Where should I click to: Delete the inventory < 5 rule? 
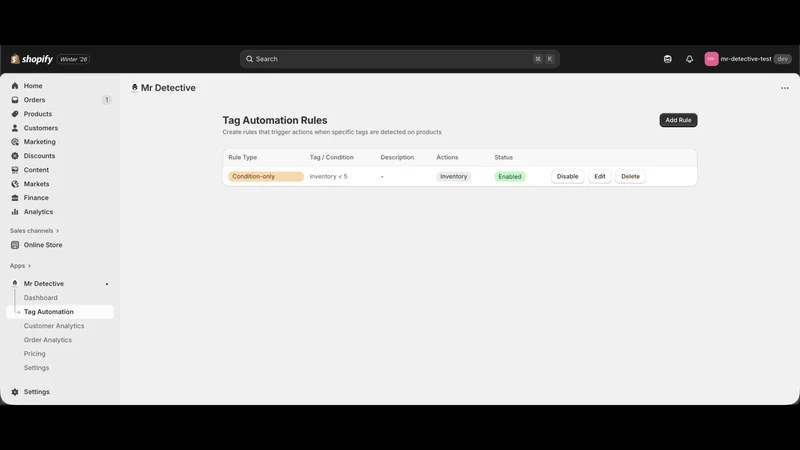[x=630, y=177]
